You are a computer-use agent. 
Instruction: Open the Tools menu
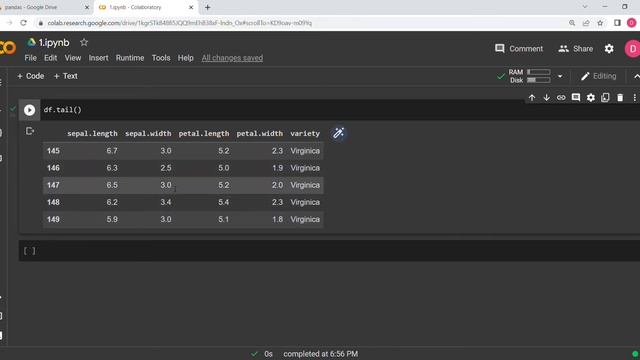click(x=161, y=58)
